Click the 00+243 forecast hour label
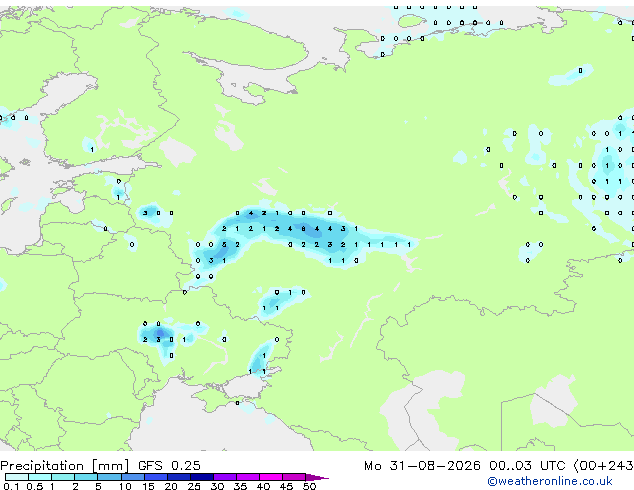634x490 pixels. 603,466
